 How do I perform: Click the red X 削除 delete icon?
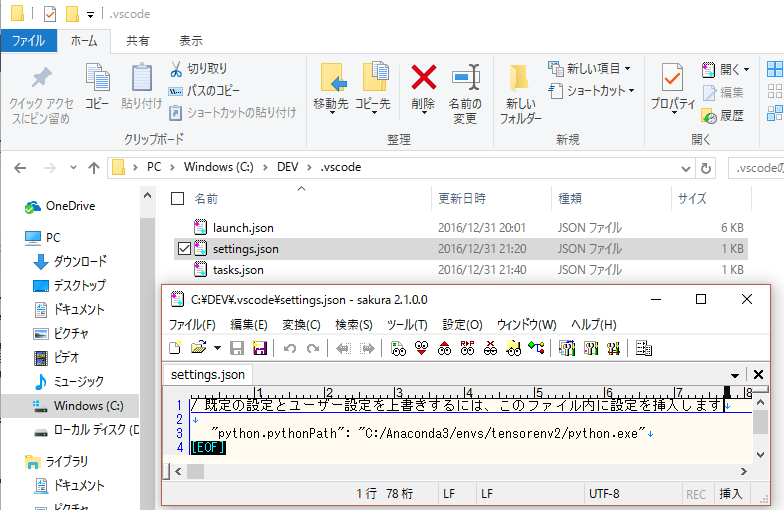(424, 78)
